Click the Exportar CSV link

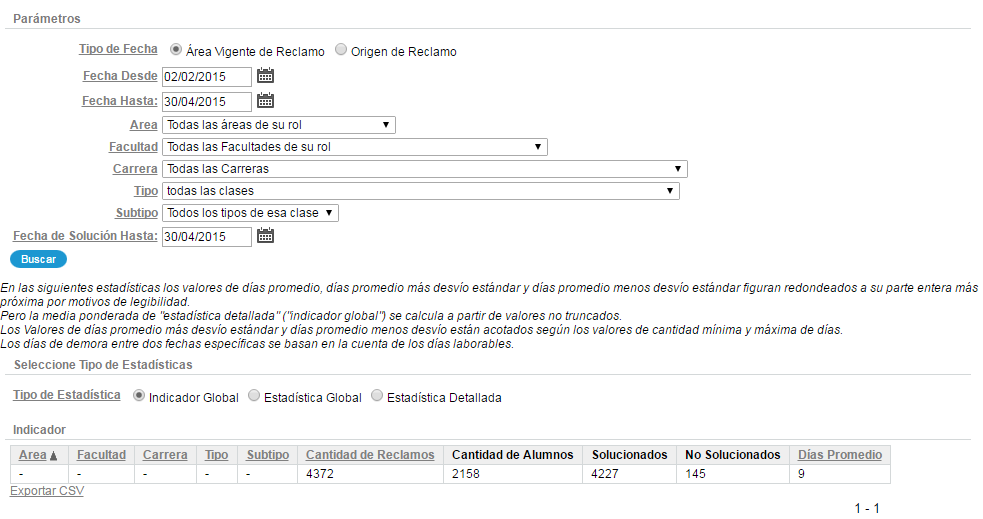coord(47,491)
